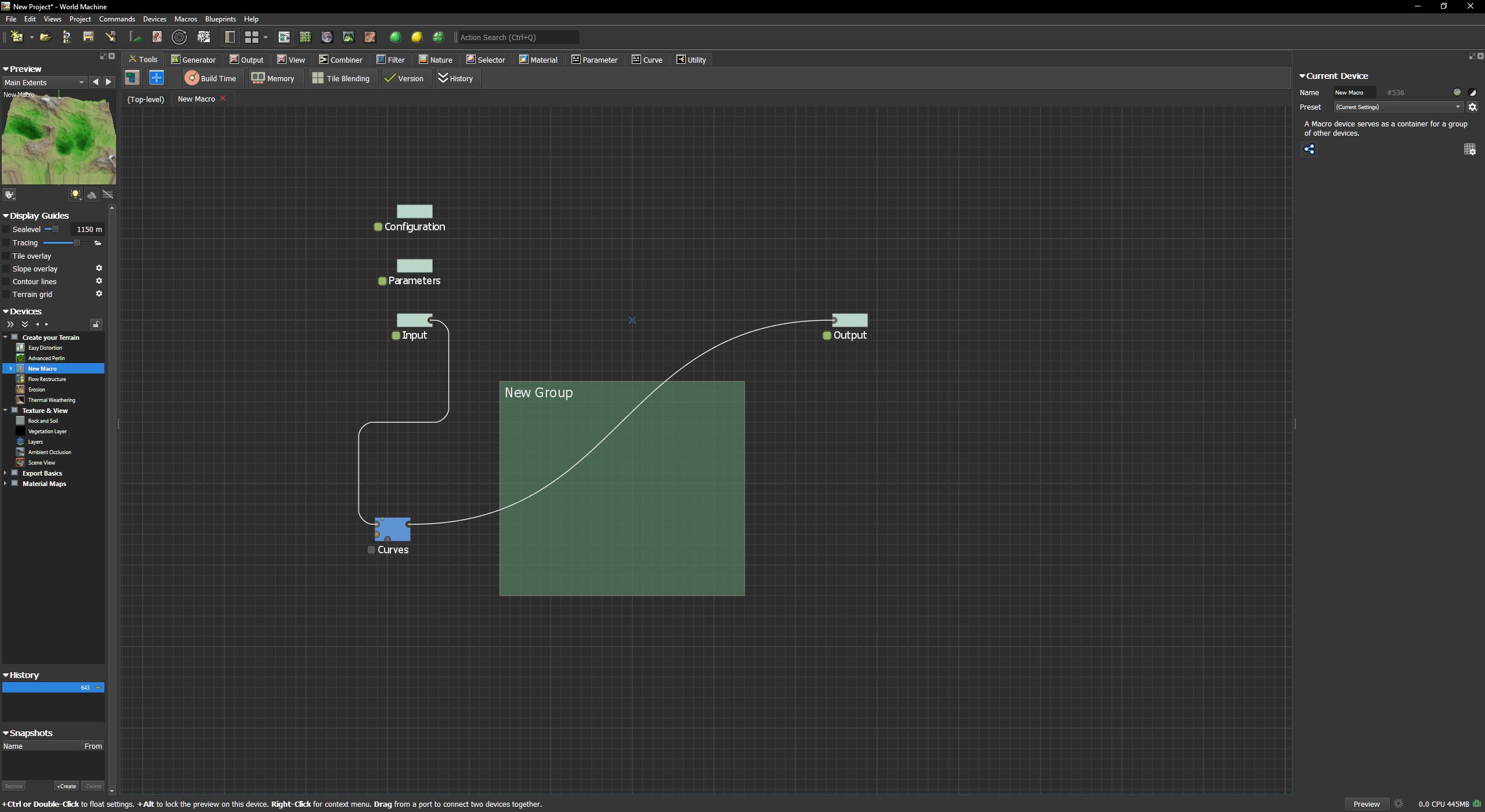Viewport: 1485px width, 812px height.
Task: Enable the Sealevel guide checkbox
Action: coord(6,230)
